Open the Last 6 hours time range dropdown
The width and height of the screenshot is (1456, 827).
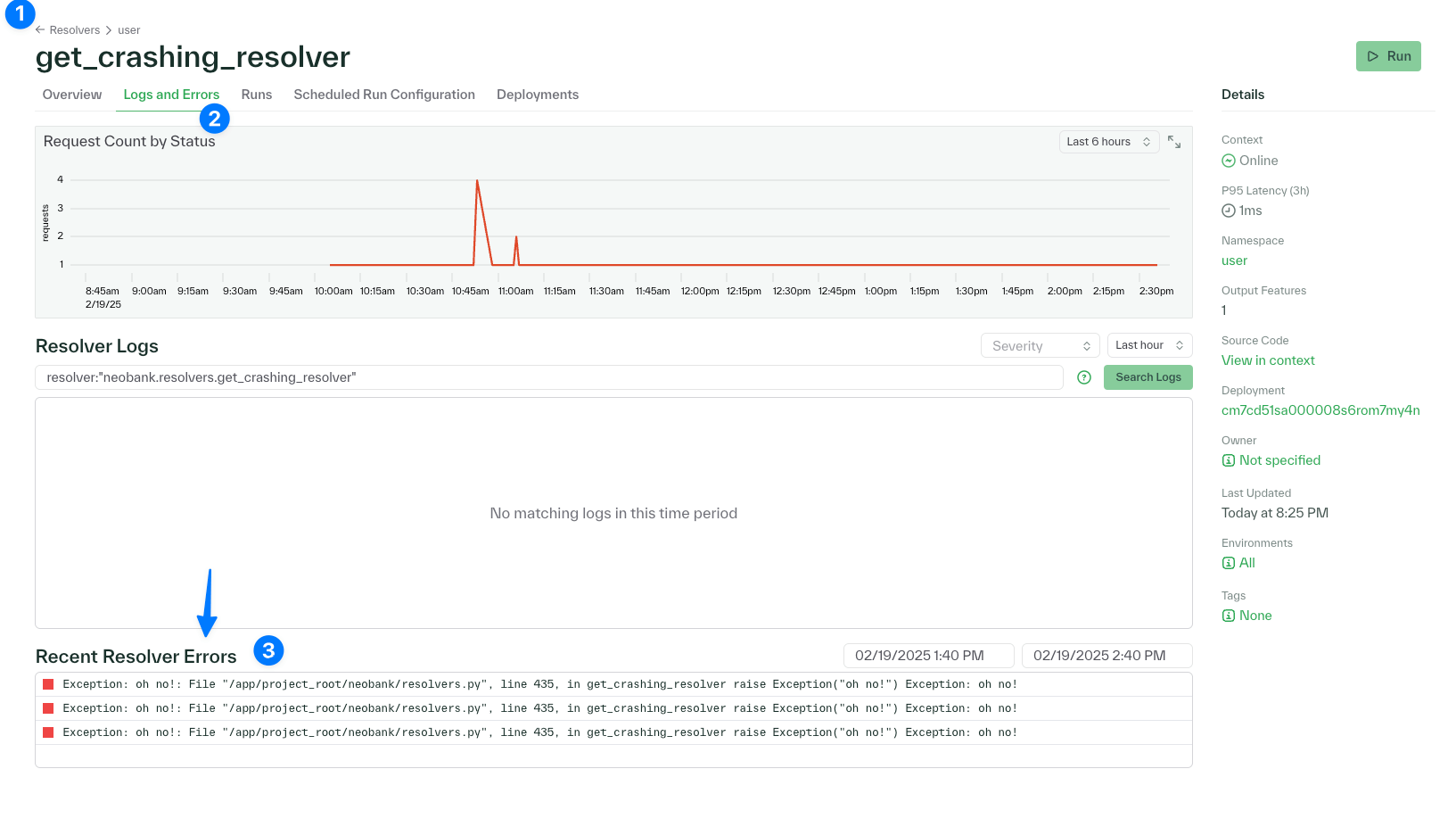[1108, 141]
